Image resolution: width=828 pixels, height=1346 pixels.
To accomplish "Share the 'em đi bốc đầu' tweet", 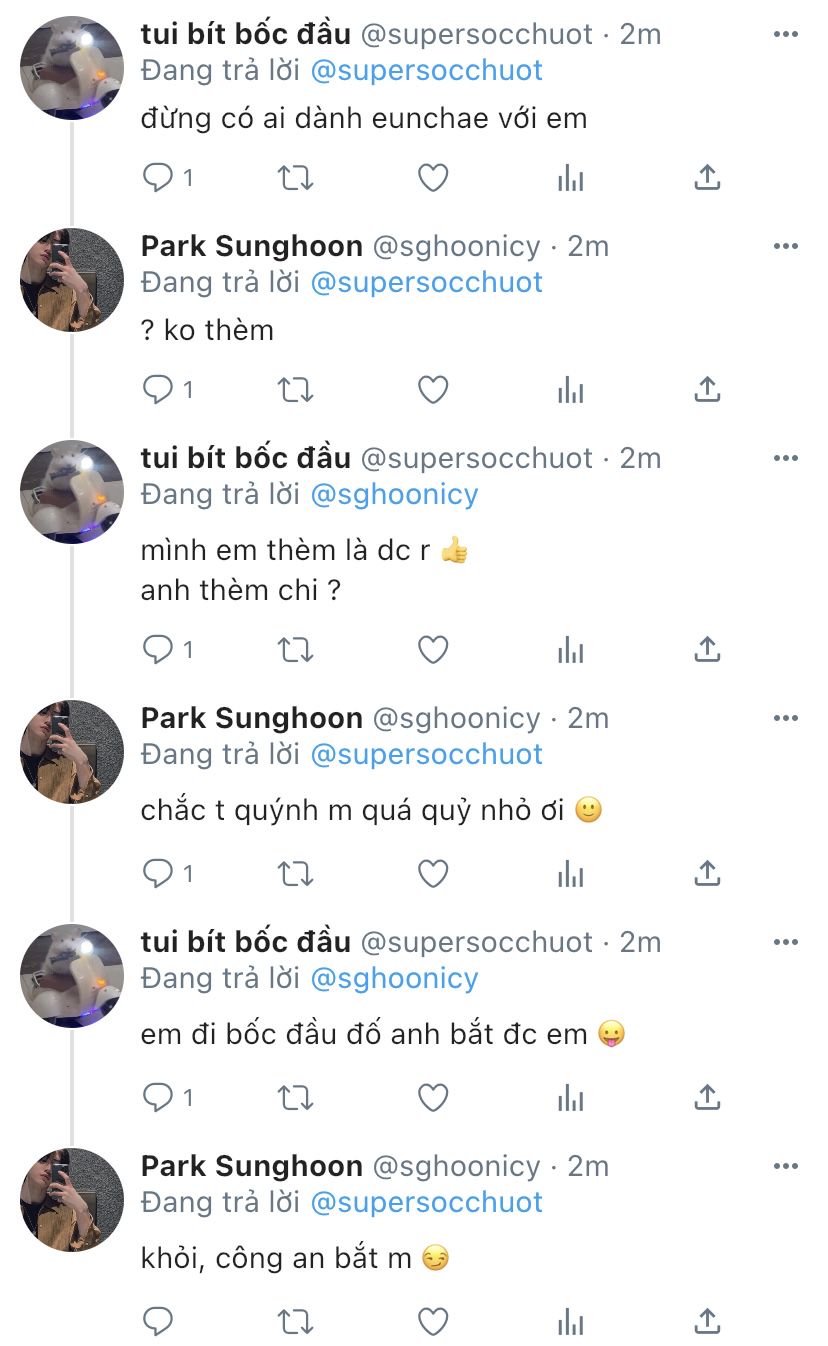I will point(707,1098).
